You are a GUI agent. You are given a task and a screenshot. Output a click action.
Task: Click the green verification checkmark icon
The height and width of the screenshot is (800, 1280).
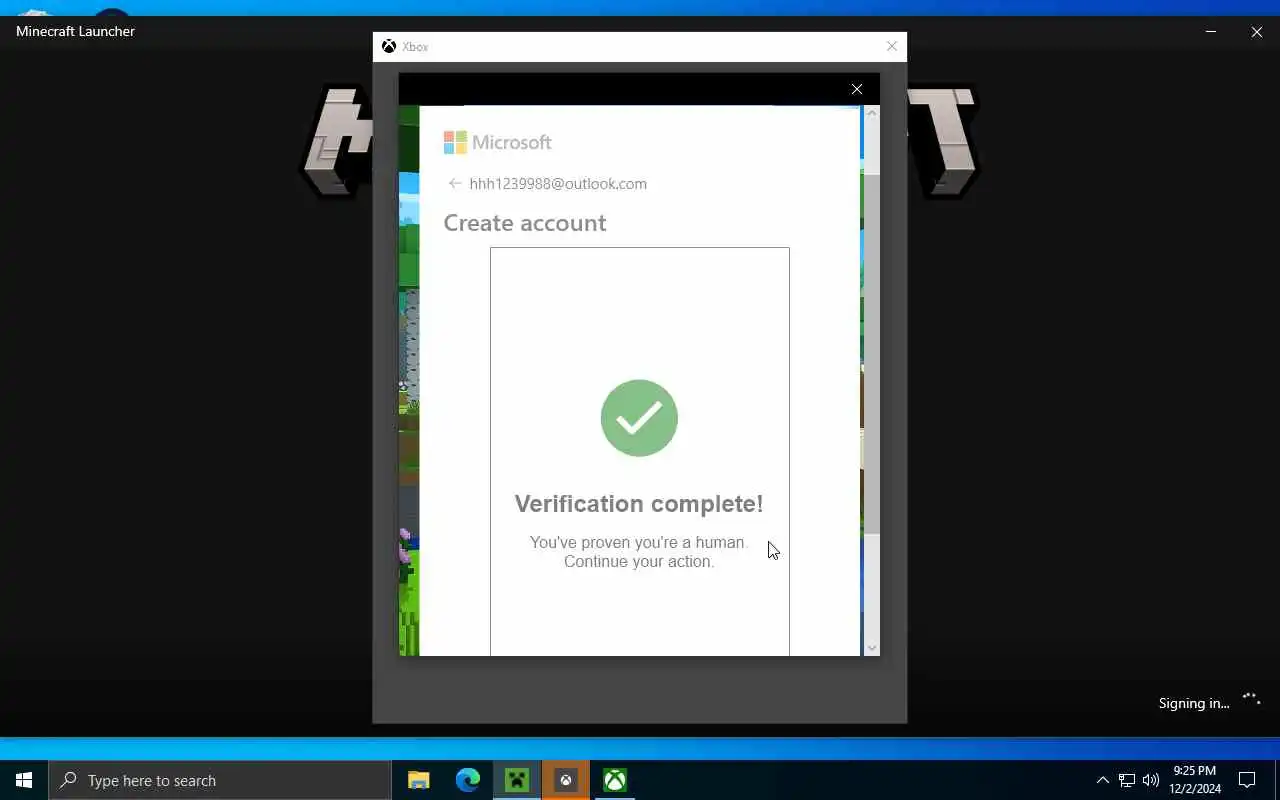point(639,418)
